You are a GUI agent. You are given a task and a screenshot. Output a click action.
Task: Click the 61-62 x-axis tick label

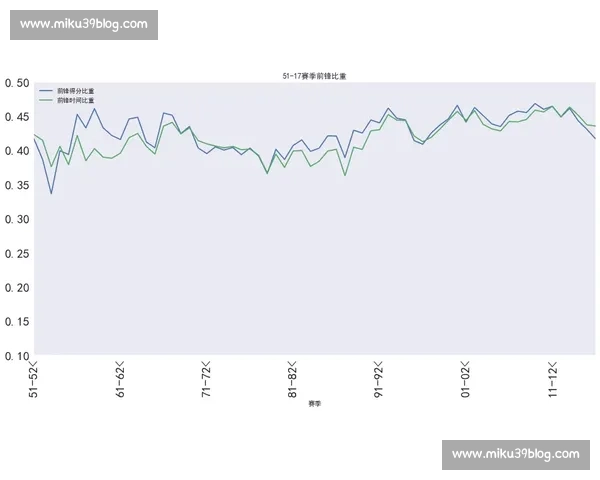(120, 380)
